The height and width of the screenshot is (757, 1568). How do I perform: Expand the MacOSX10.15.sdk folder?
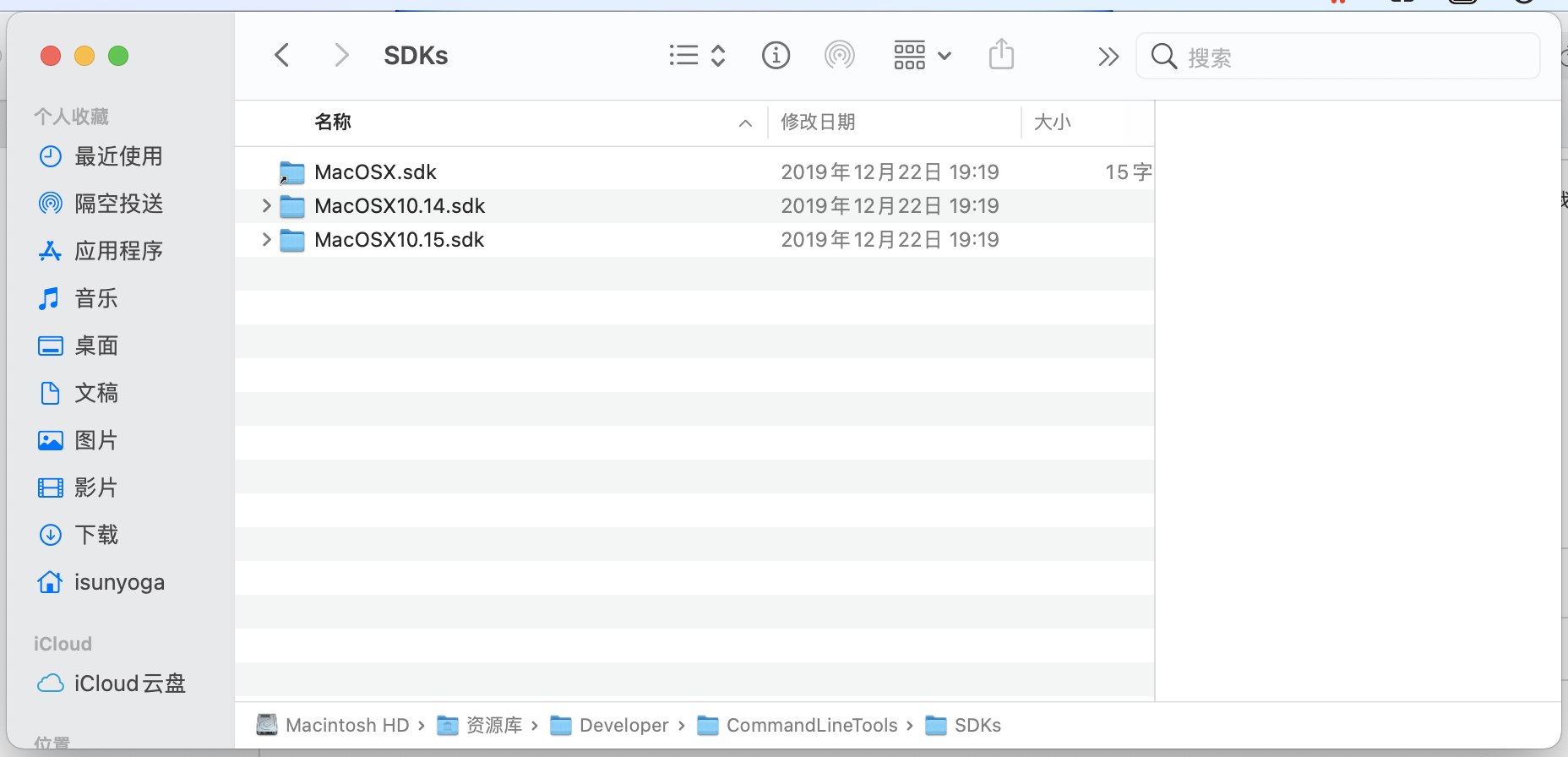pyautogui.click(x=266, y=240)
